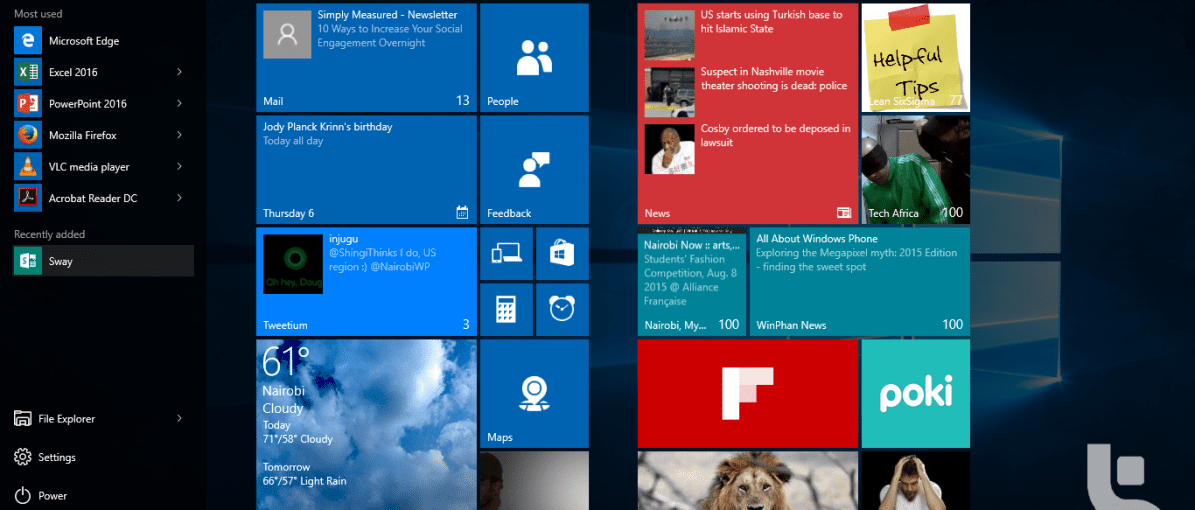Image resolution: width=1195 pixels, height=510 pixels.
Task: Open Lean SixSigma Helpful Tips tile
Action: pyautogui.click(x=915, y=57)
